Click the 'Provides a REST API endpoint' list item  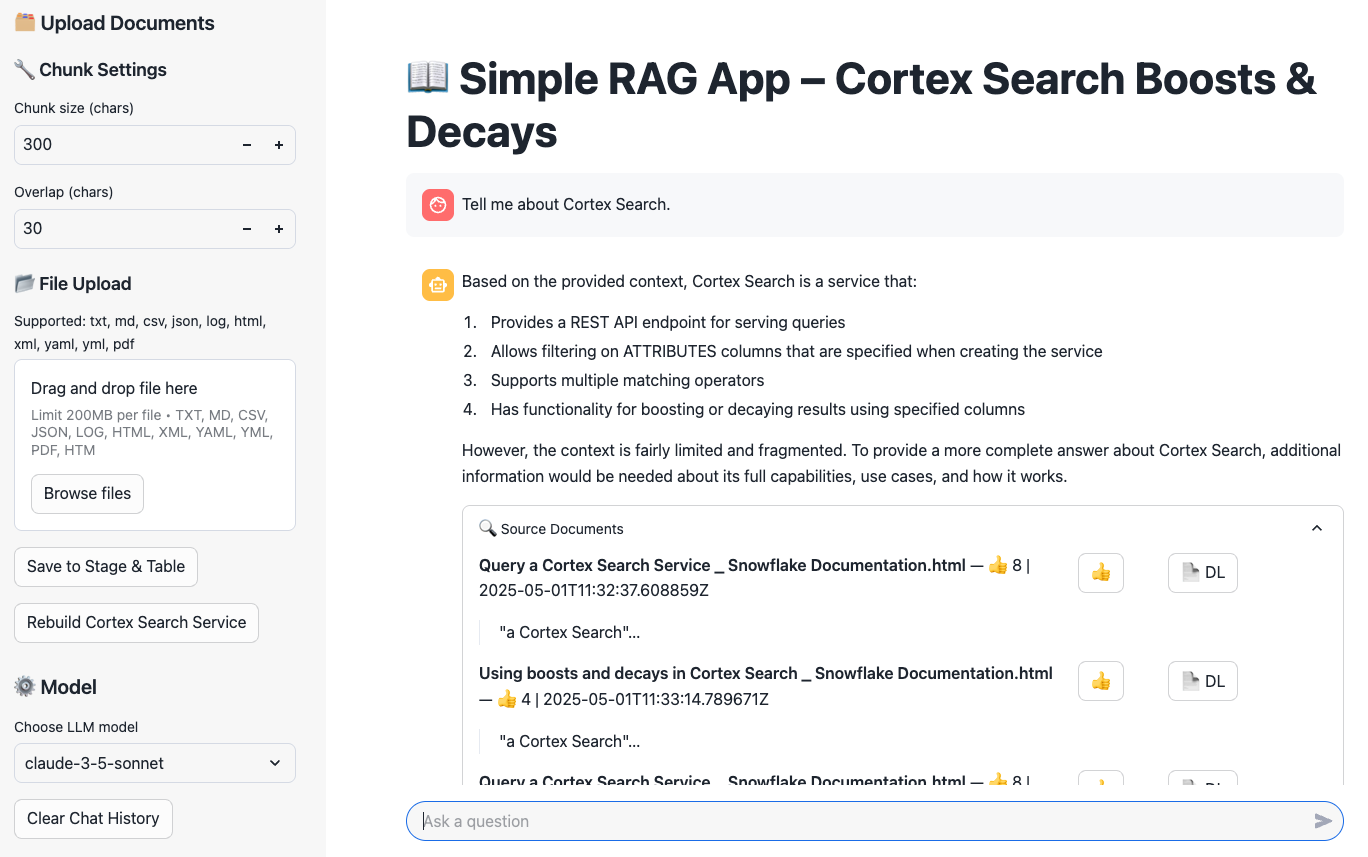pyautogui.click(x=668, y=323)
